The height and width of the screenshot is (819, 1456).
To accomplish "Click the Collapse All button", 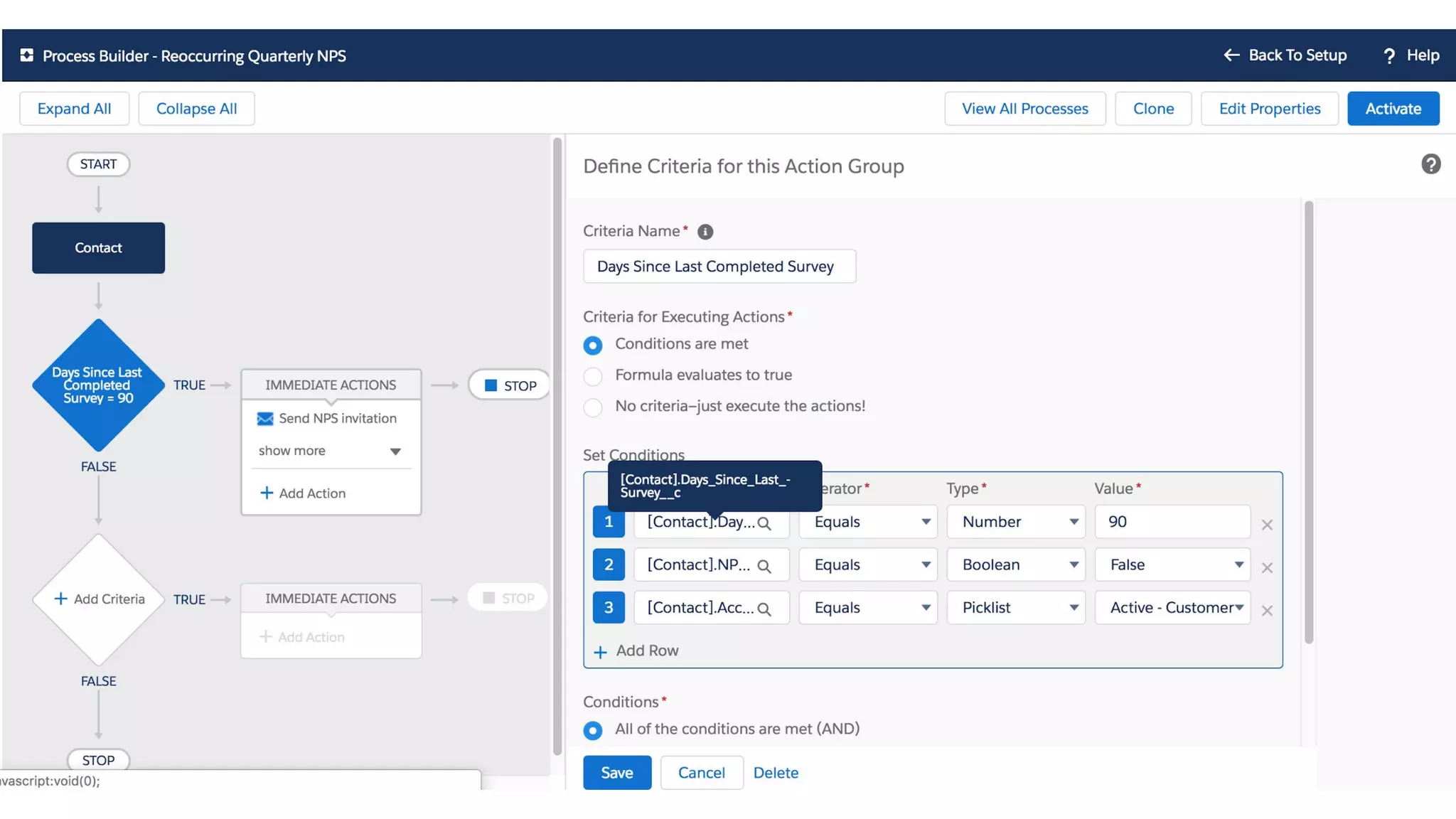I will pyautogui.click(x=196, y=109).
